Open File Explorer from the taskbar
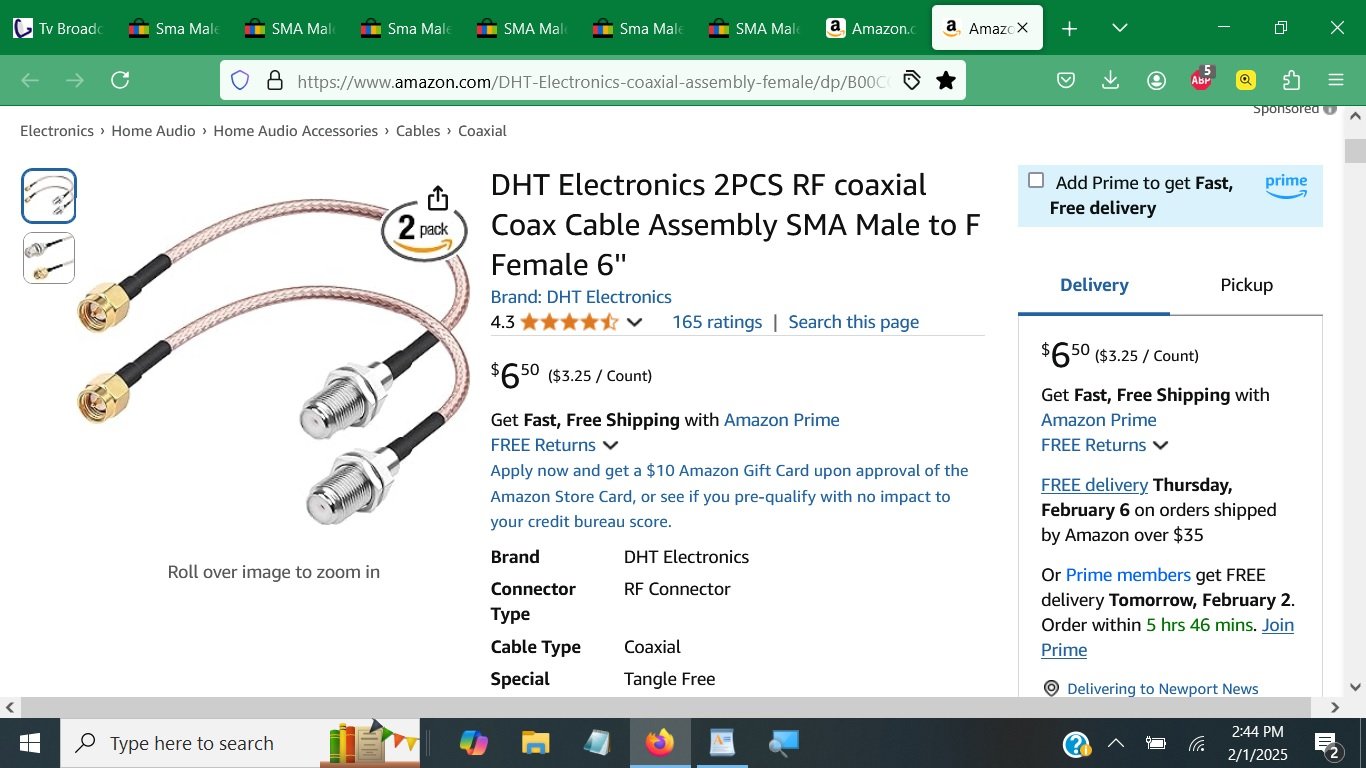1366x768 pixels. coord(536,743)
